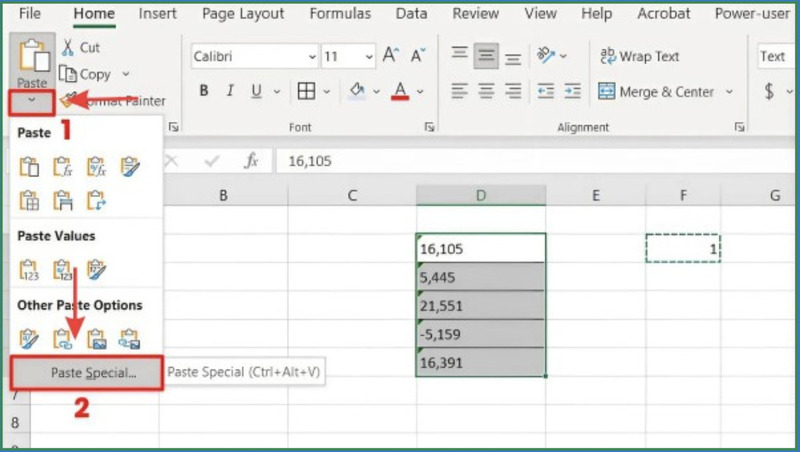This screenshot has height=452, width=800.
Task: Toggle Wrap Text on selected cells
Action: pyautogui.click(x=638, y=56)
